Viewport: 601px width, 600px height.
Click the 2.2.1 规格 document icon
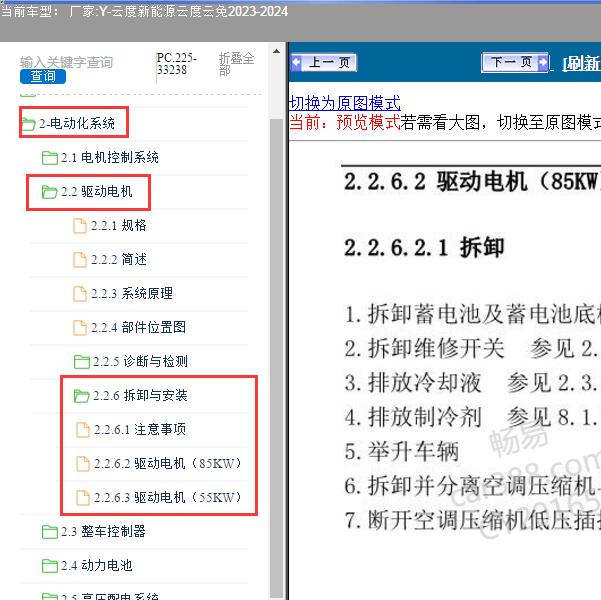(80, 226)
